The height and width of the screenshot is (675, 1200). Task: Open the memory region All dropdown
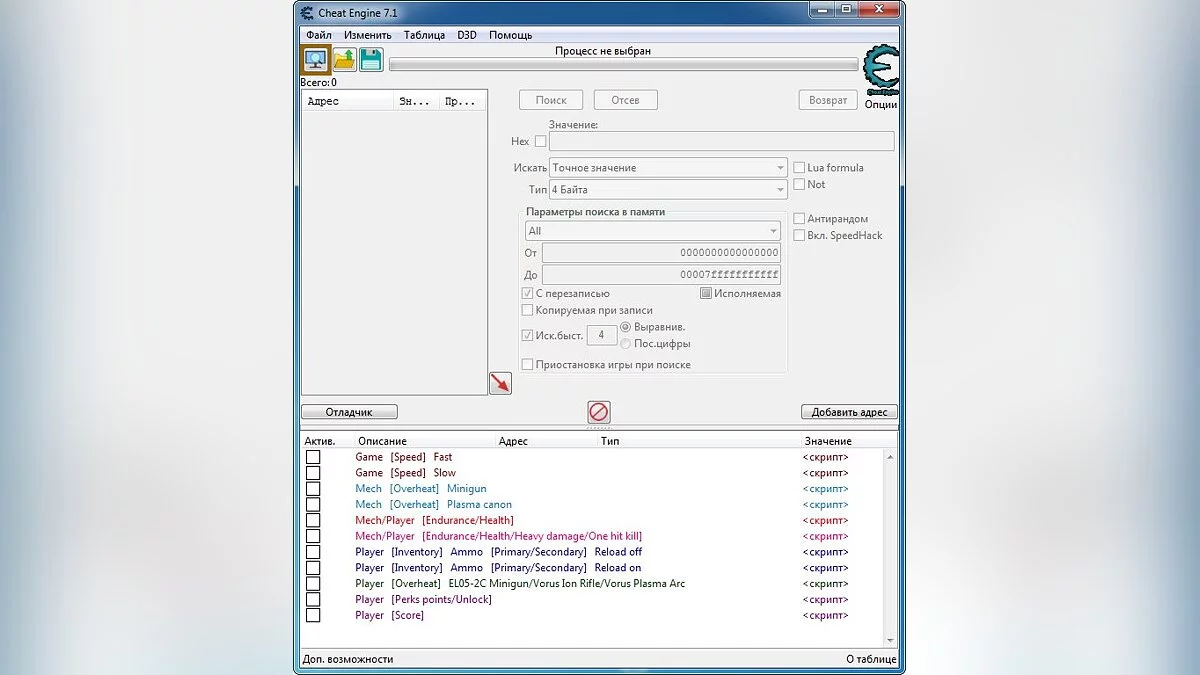coord(653,231)
